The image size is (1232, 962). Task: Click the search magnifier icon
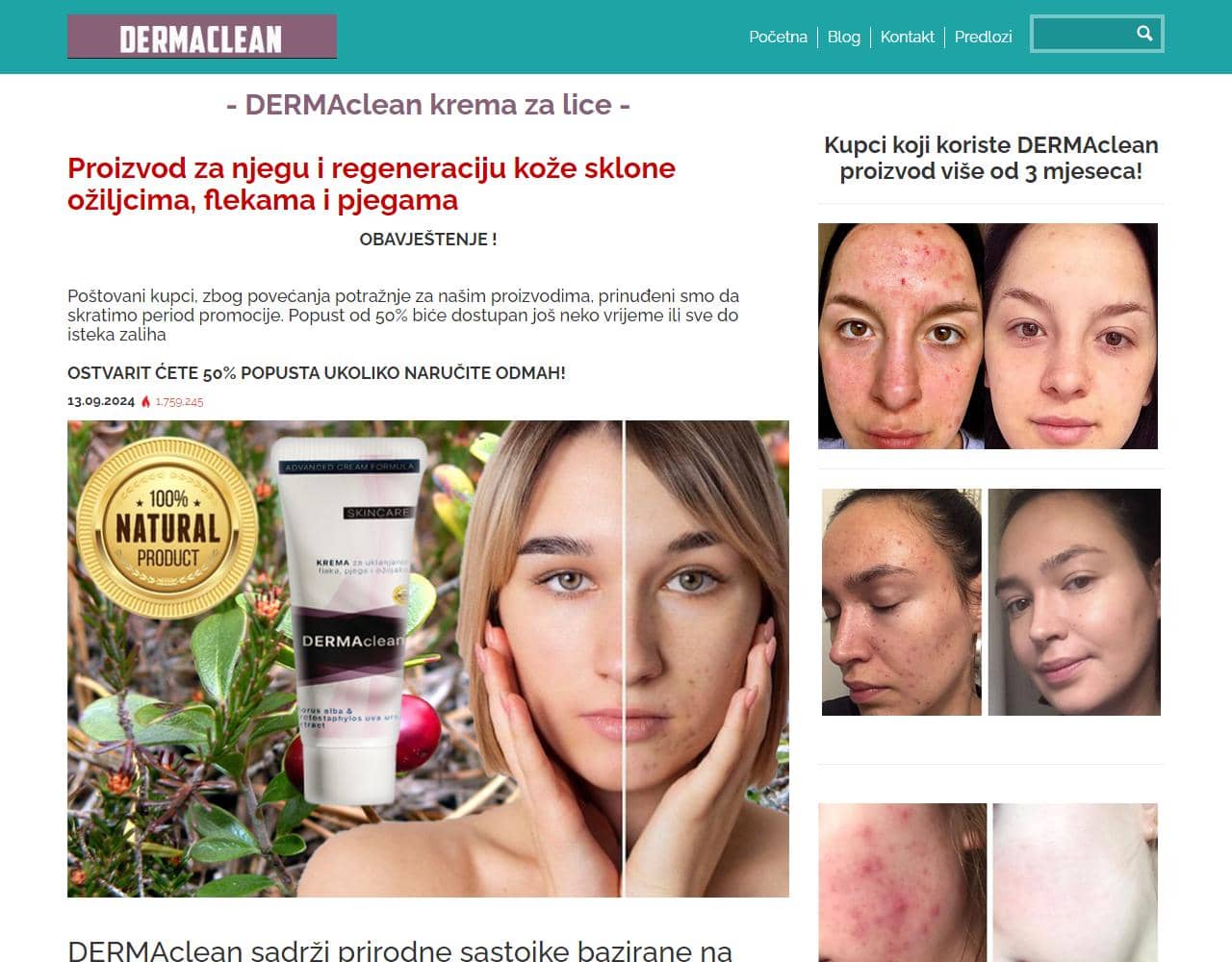click(x=1144, y=34)
